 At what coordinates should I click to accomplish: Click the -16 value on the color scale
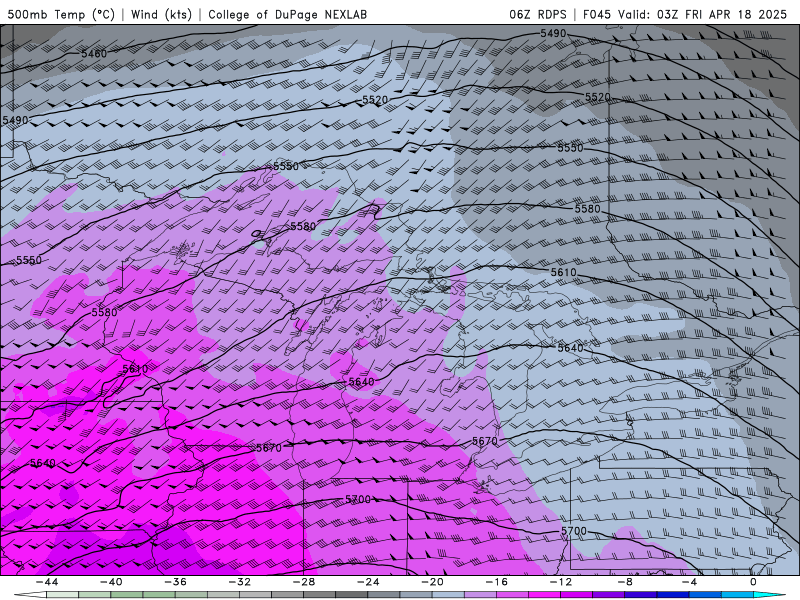(497, 582)
